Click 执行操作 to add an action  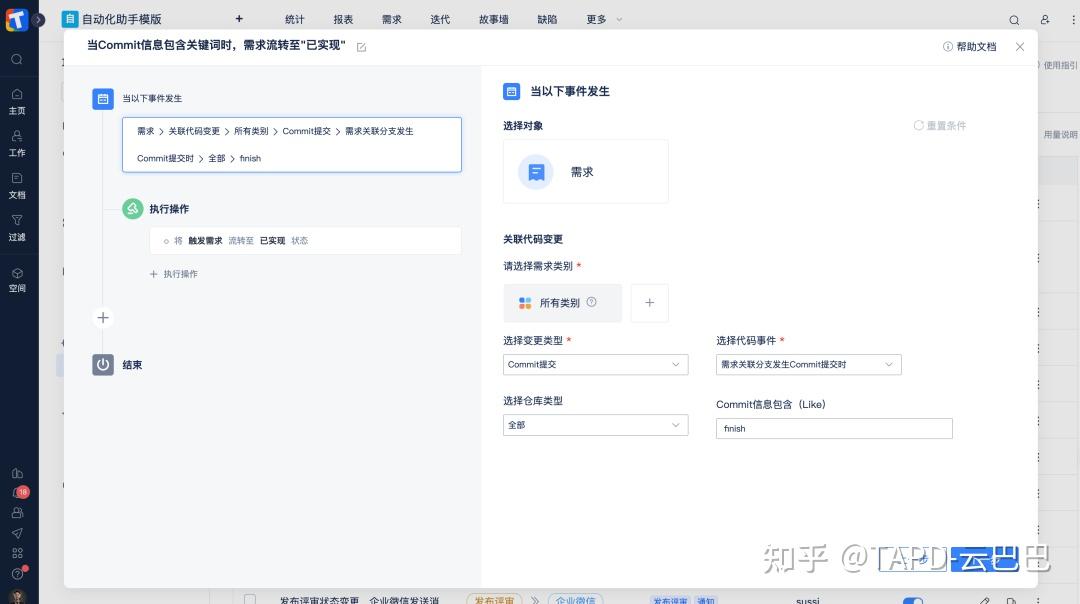(174, 273)
